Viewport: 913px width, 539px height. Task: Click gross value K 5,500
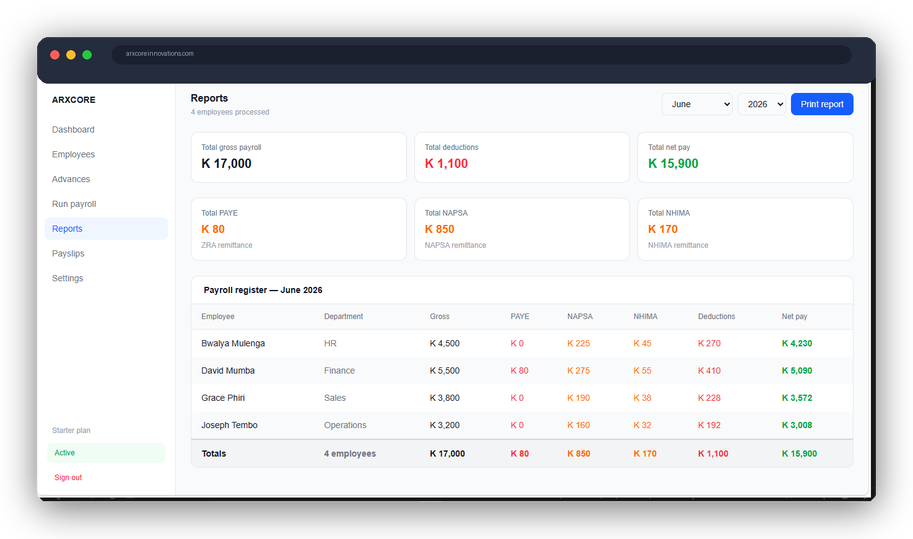[445, 371]
